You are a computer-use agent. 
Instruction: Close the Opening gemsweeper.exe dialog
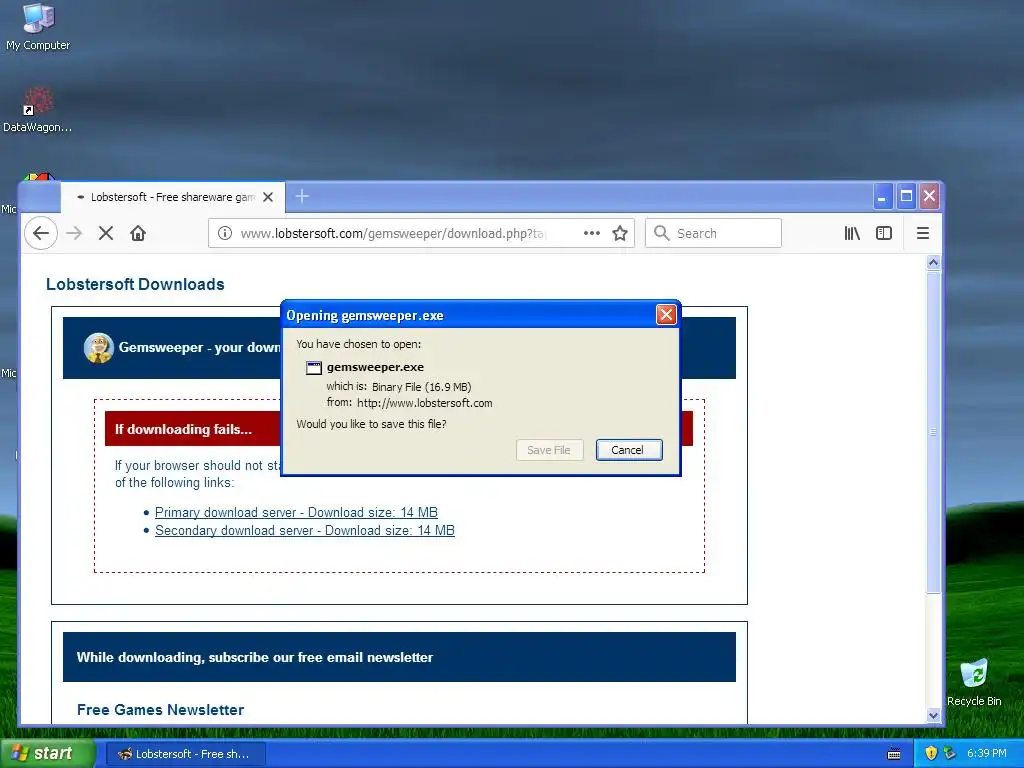click(665, 315)
